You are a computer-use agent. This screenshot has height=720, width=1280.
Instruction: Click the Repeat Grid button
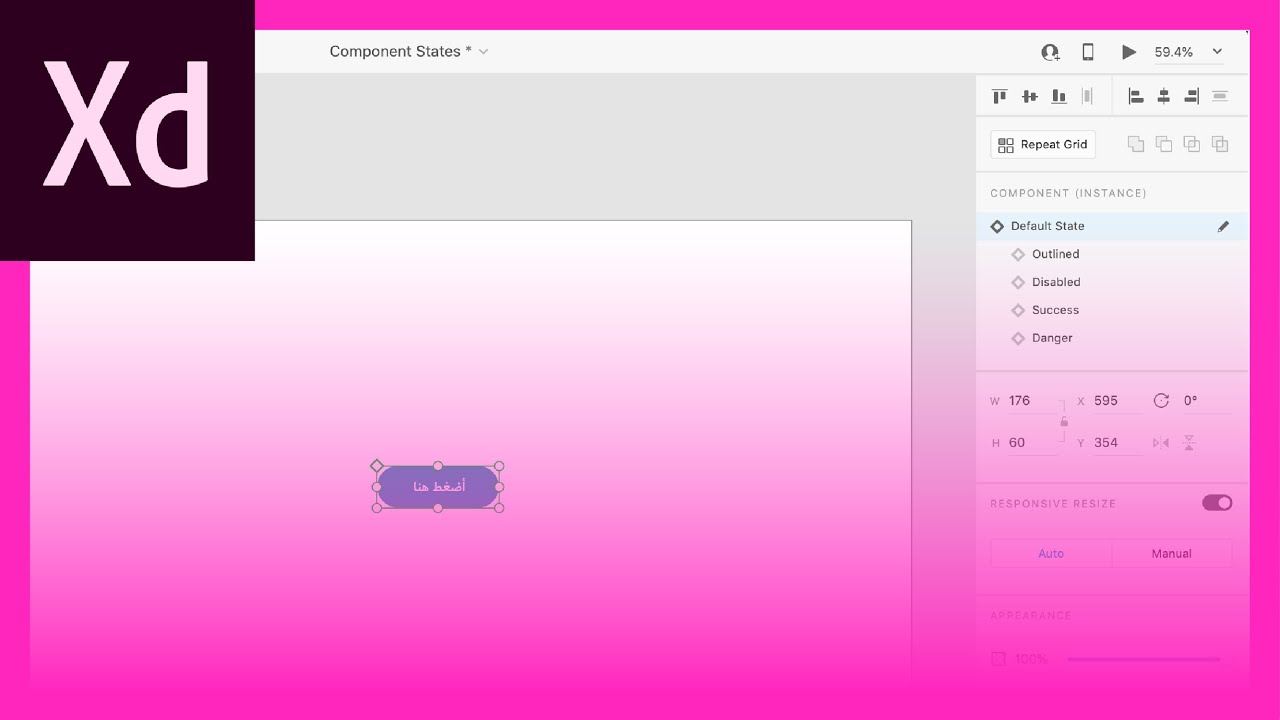tap(1043, 145)
